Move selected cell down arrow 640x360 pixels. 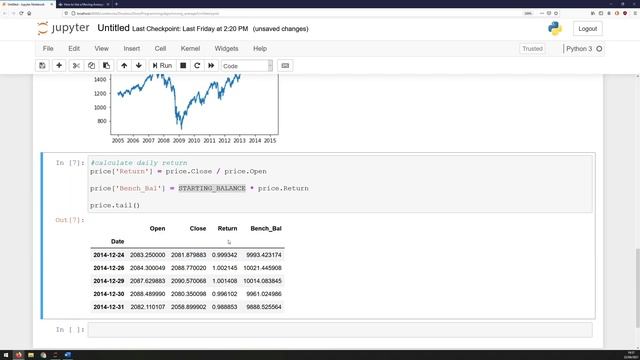click(139, 66)
